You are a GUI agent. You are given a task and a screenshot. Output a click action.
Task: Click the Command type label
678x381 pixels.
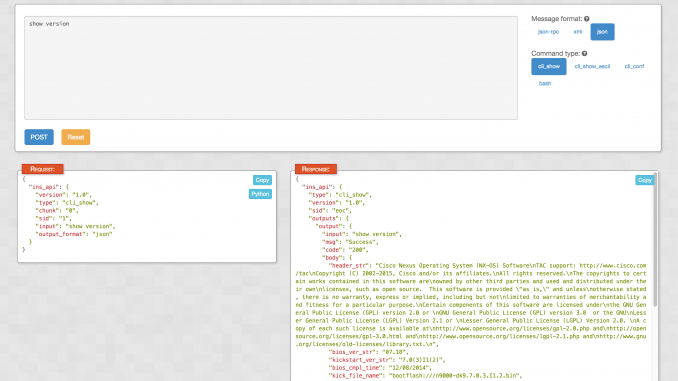click(x=556, y=53)
